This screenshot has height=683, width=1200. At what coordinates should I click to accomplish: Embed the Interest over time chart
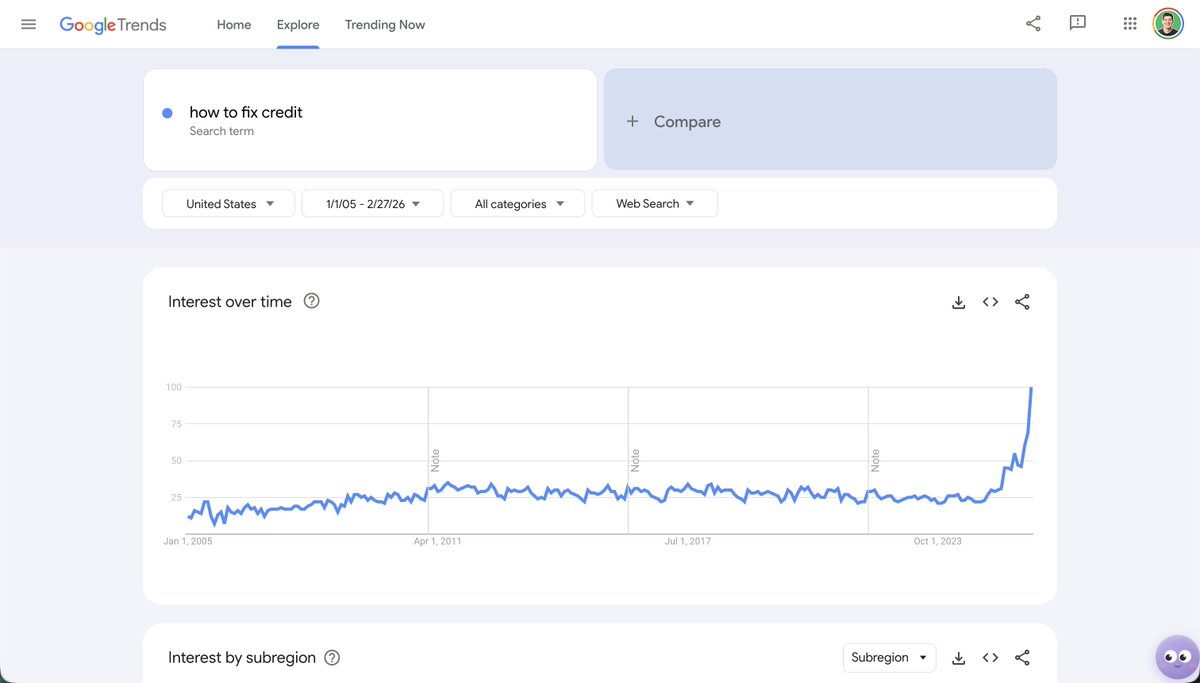990,302
